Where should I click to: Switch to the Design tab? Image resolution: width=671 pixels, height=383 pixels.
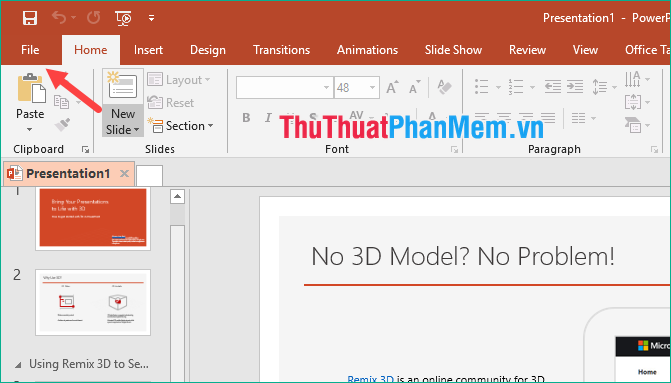[208, 50]
